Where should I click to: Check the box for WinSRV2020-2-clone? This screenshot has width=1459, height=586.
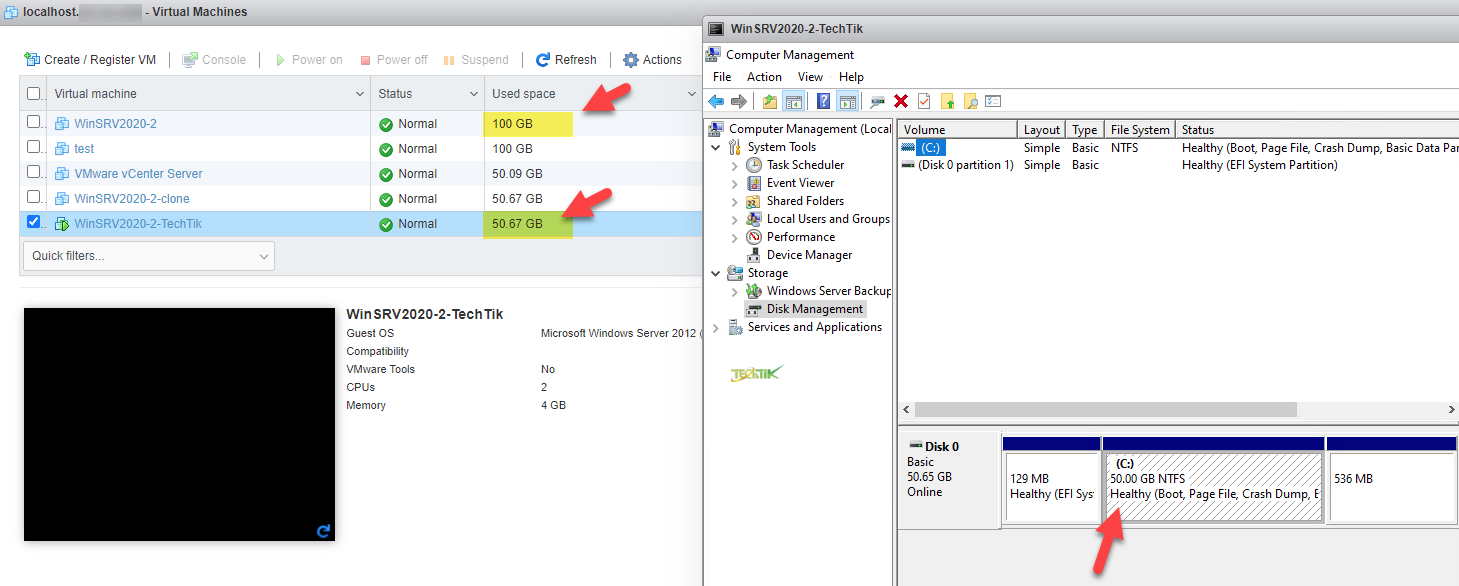pos(34,197)
